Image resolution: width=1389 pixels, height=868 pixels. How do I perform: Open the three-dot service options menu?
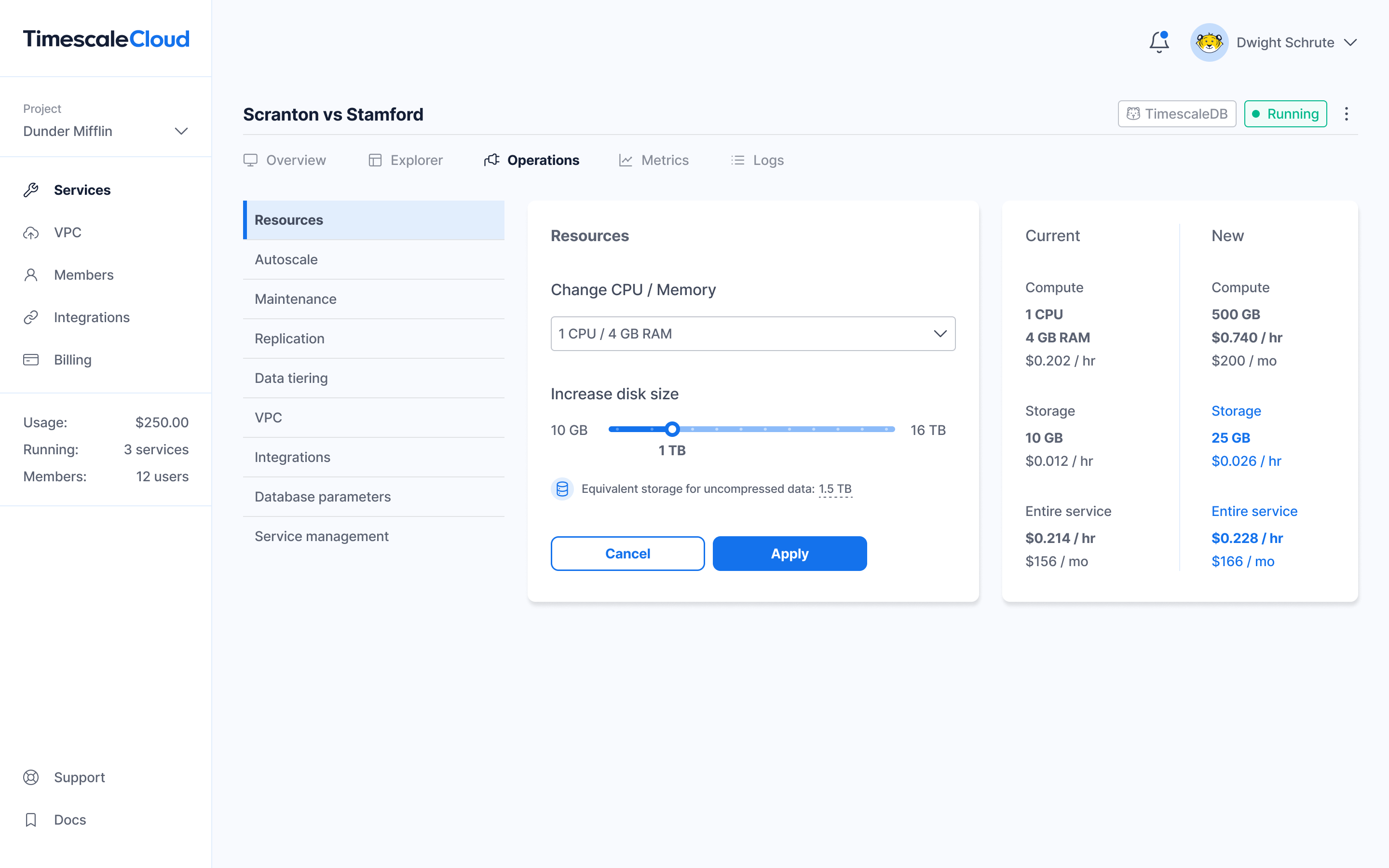pos(1346,114)
